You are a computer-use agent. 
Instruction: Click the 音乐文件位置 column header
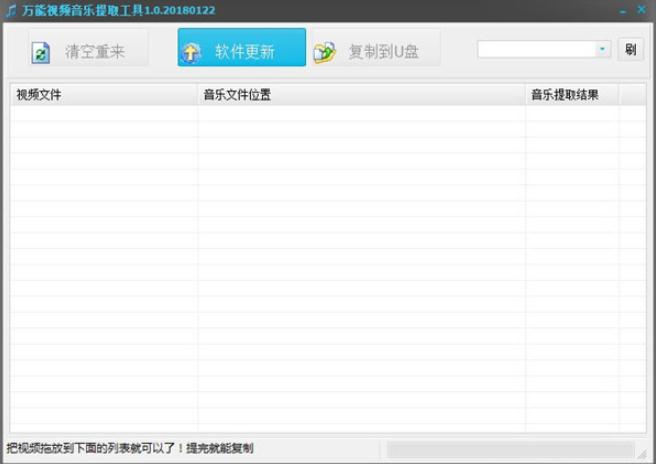(x=361, y=95)
